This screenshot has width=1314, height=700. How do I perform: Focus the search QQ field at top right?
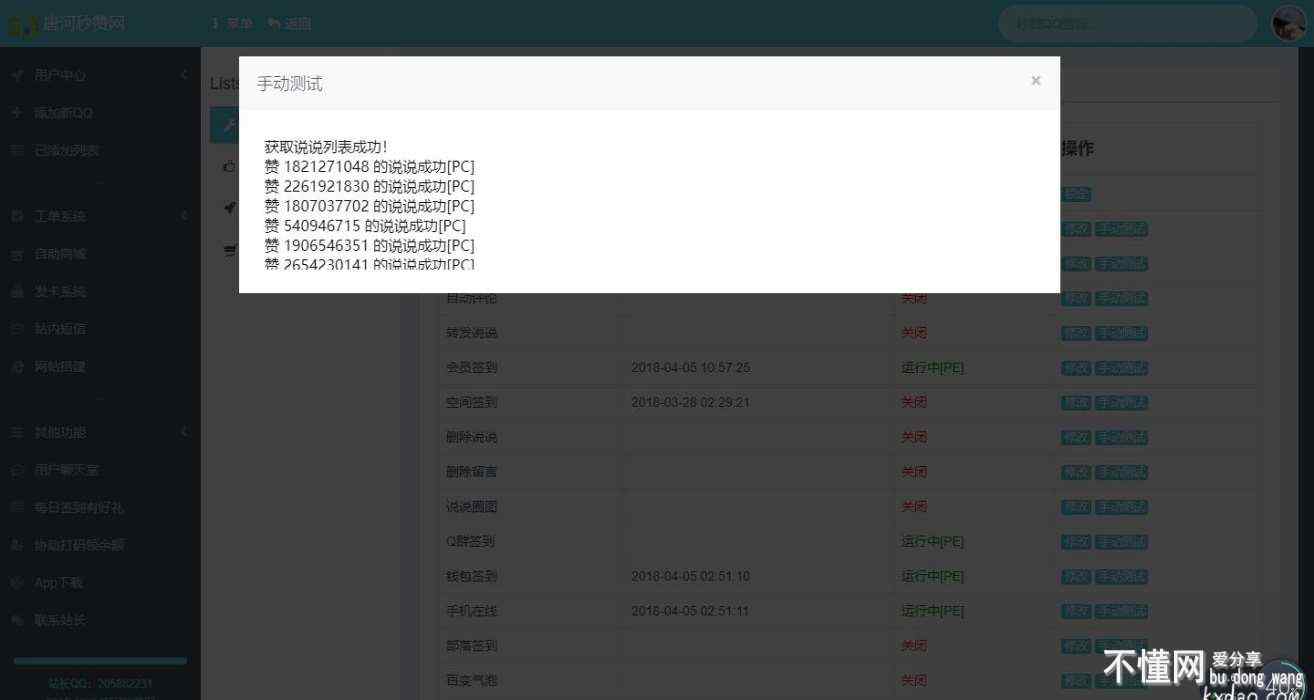1127,23
